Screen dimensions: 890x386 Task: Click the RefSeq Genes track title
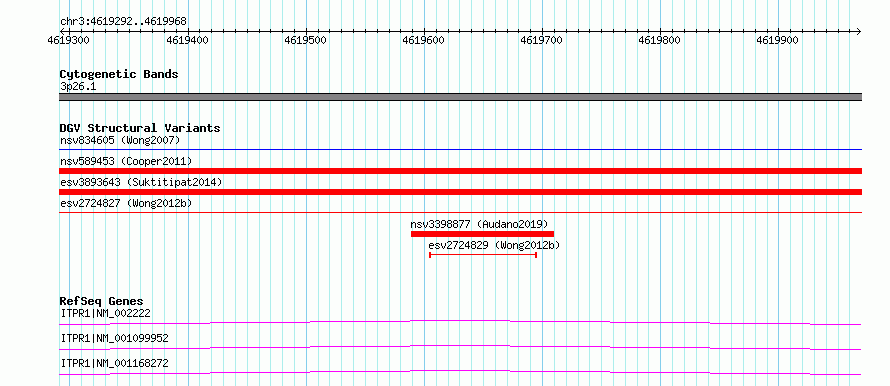click(101, 301)
